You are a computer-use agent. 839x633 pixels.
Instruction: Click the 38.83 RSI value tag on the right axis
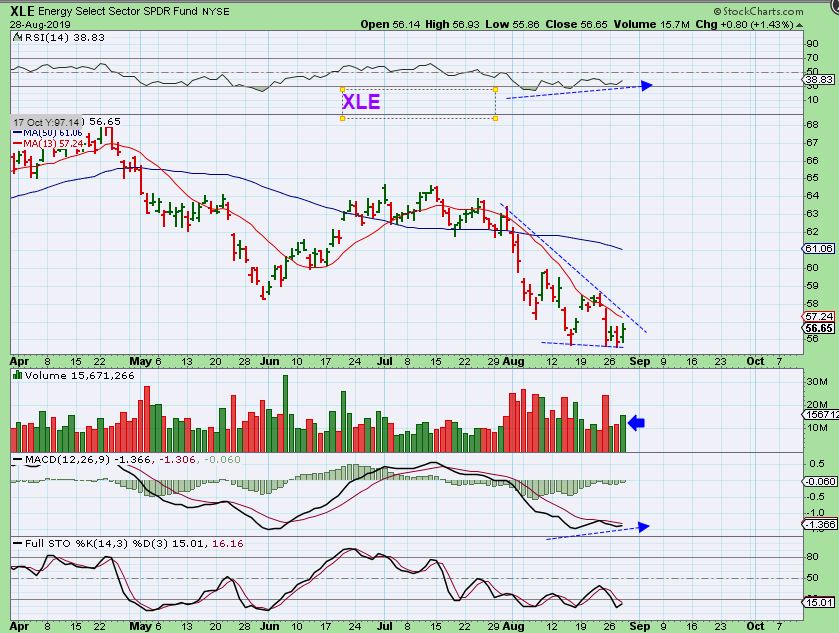click(819, 80)
